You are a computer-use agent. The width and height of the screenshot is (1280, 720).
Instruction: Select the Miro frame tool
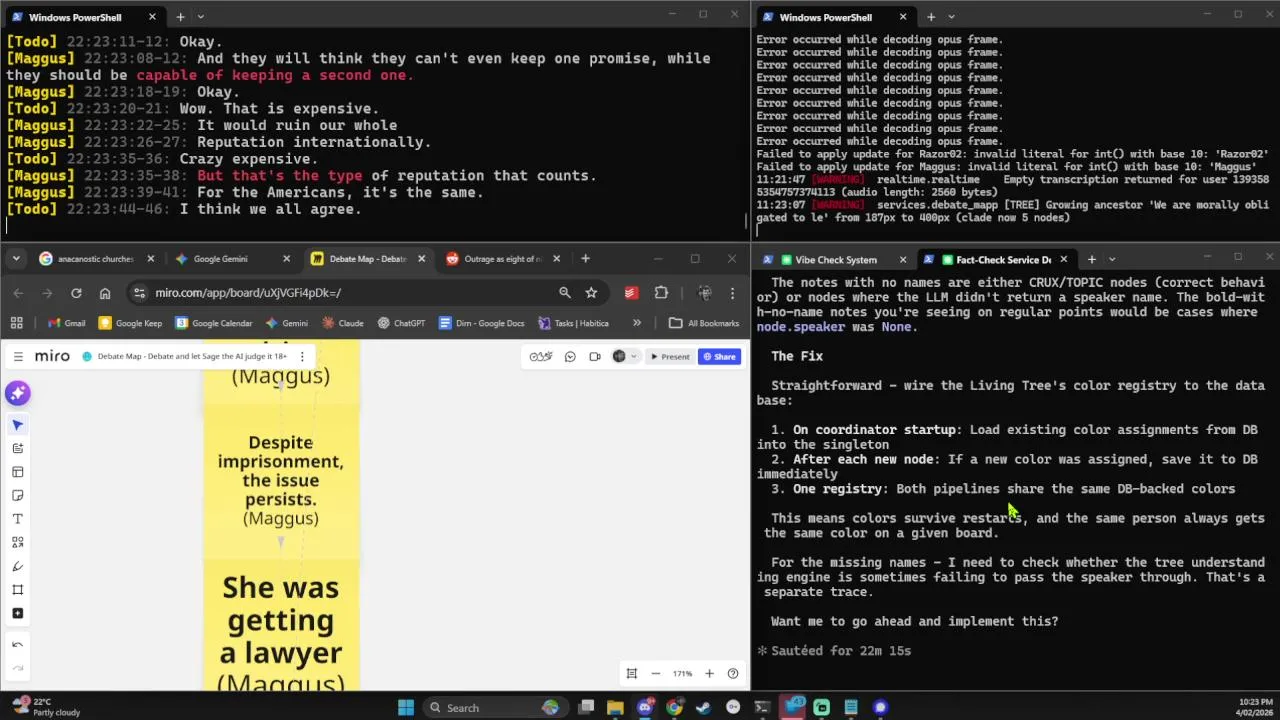17,590
